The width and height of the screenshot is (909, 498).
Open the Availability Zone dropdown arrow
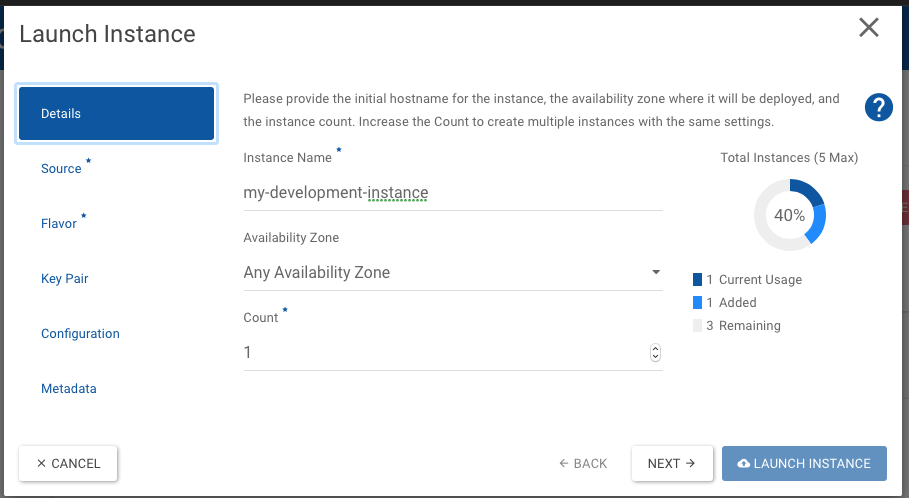pyautogui.click(x=656, y=272)
